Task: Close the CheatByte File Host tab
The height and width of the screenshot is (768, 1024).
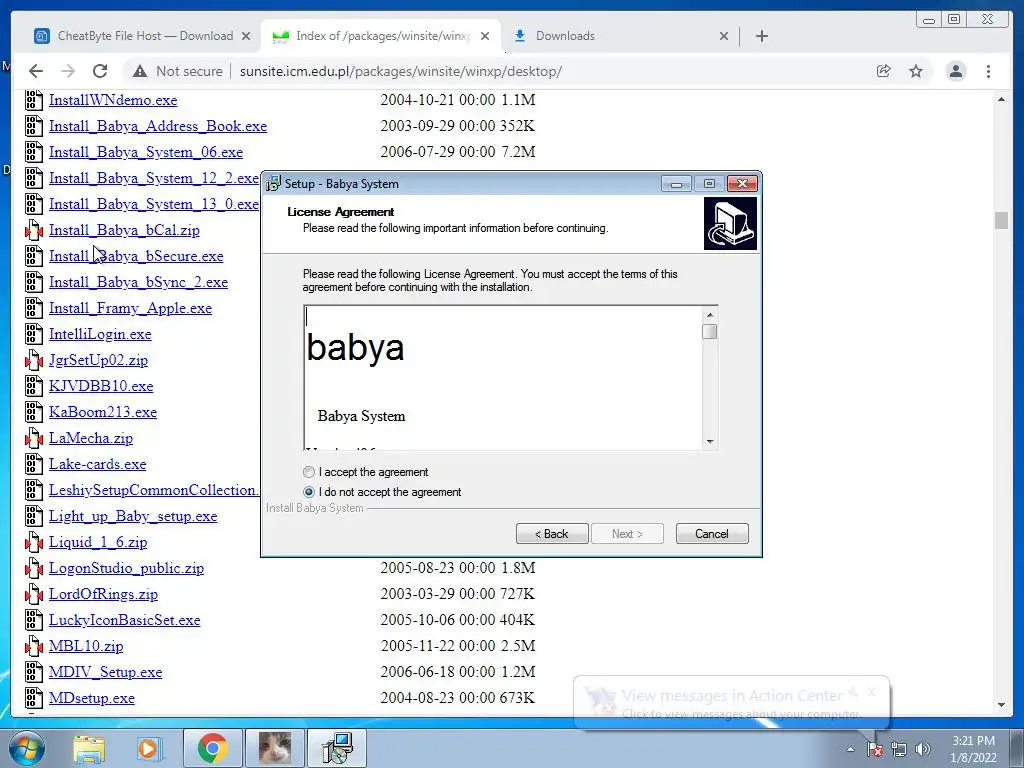Action: click(246, 36)
